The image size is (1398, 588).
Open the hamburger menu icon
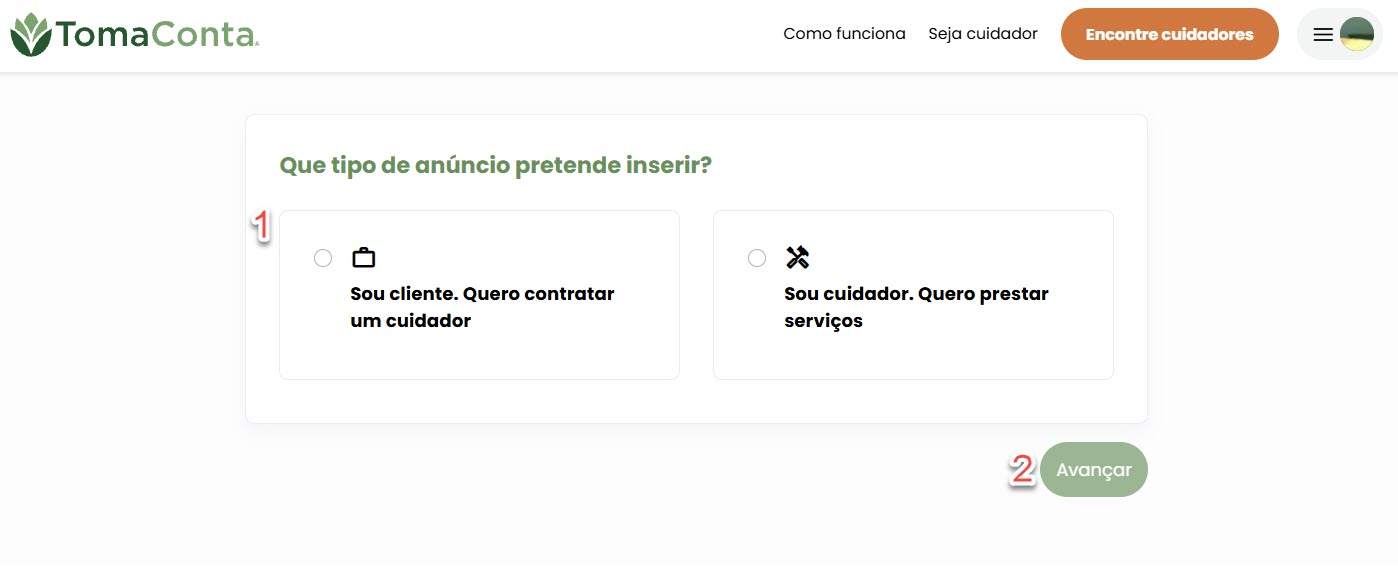pyautogui.click(x=1322, y=35)
